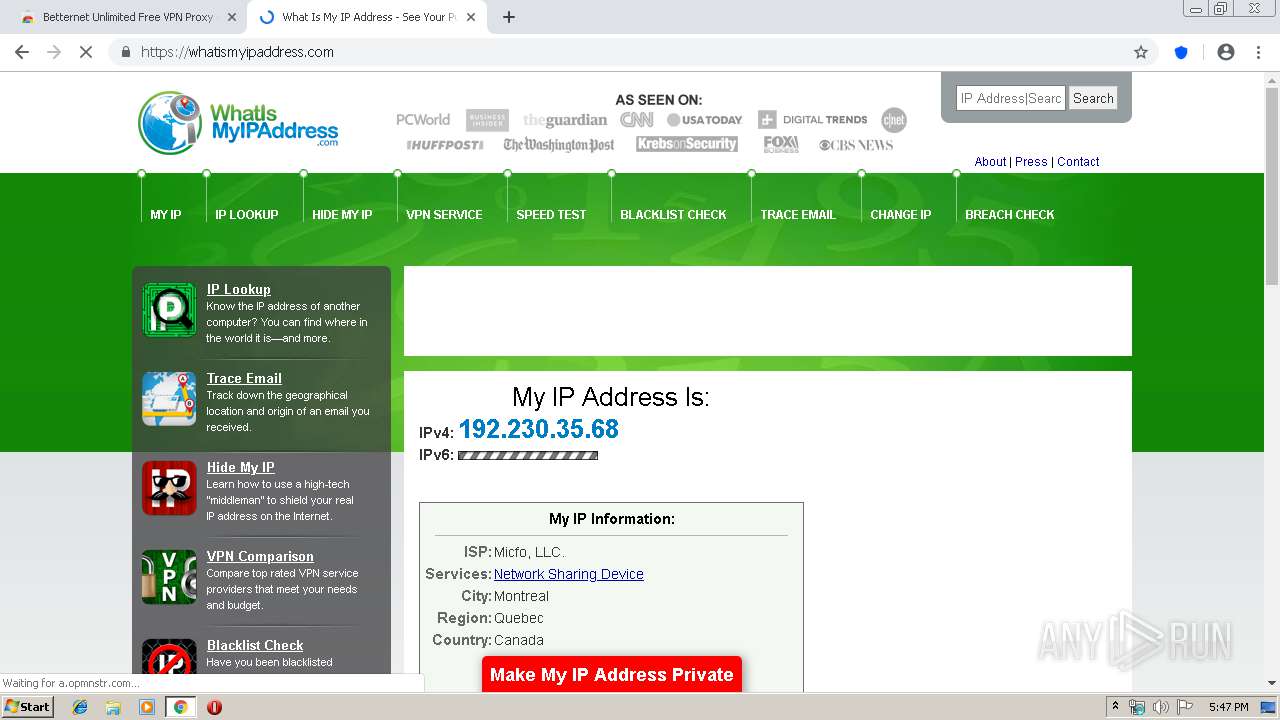
Task: Click the volume speaker tray icon
Action: point(1160,707)
